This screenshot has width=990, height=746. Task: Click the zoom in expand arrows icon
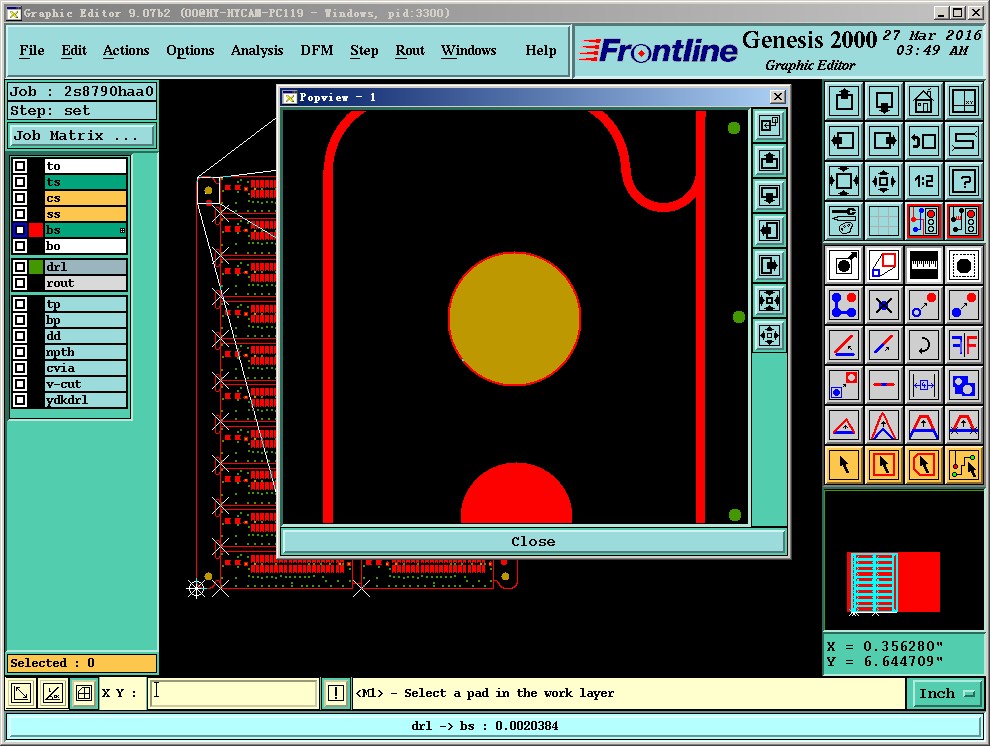tap(844, 181)
